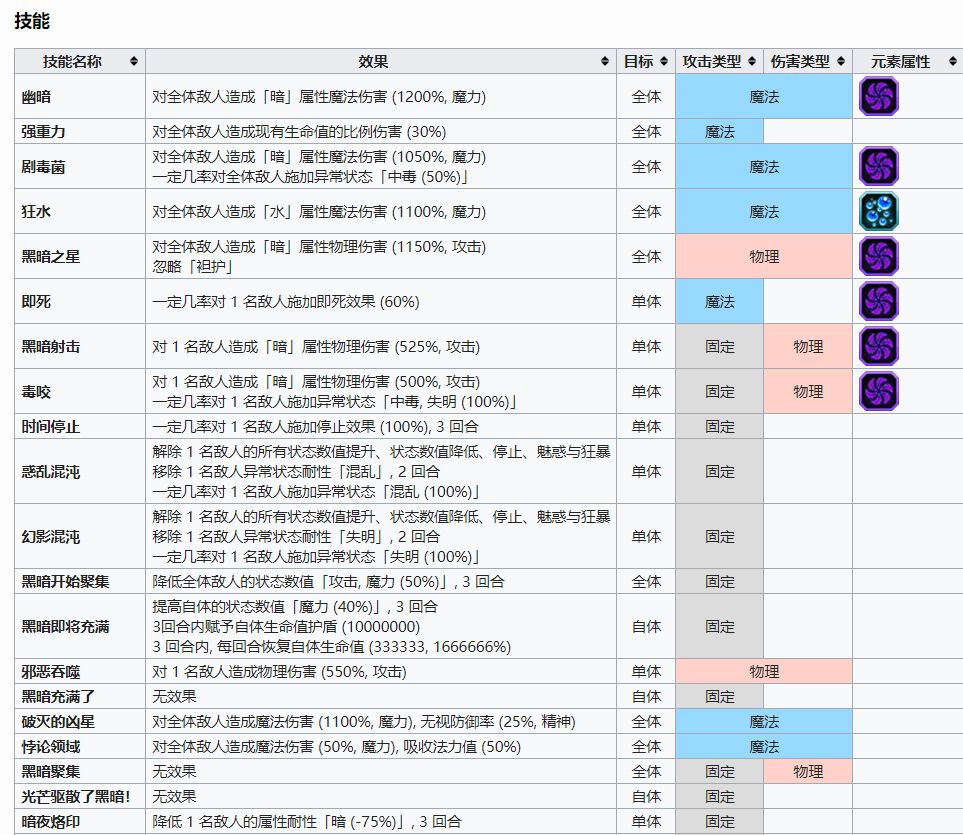Select the 黑暗即将充满 skill name cell
This screenshot has width=963, height=835.
pyautogui.click(x=66, y=626)
